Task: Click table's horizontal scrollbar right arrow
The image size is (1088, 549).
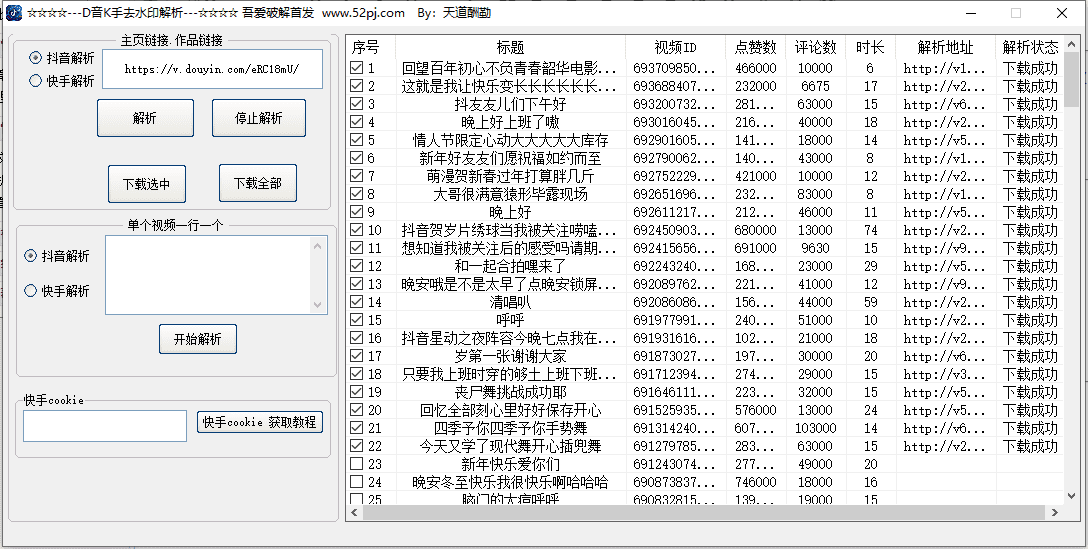Action: pyautogui.click(x=1055, y=512)
